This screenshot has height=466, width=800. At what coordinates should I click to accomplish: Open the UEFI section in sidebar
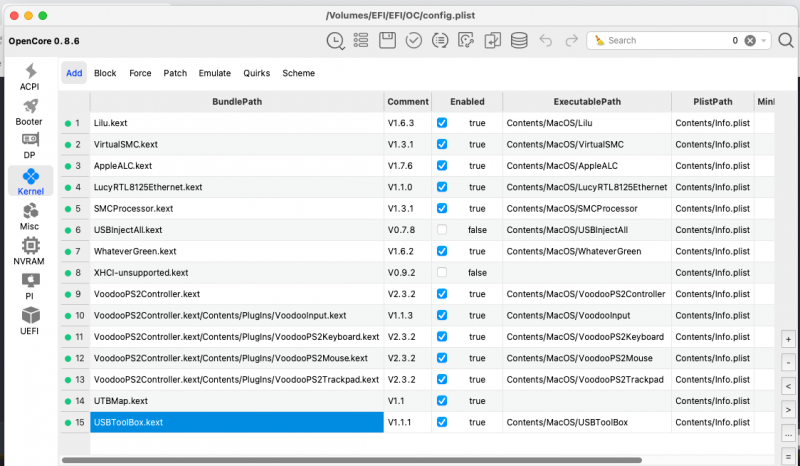tap(29, 319)
